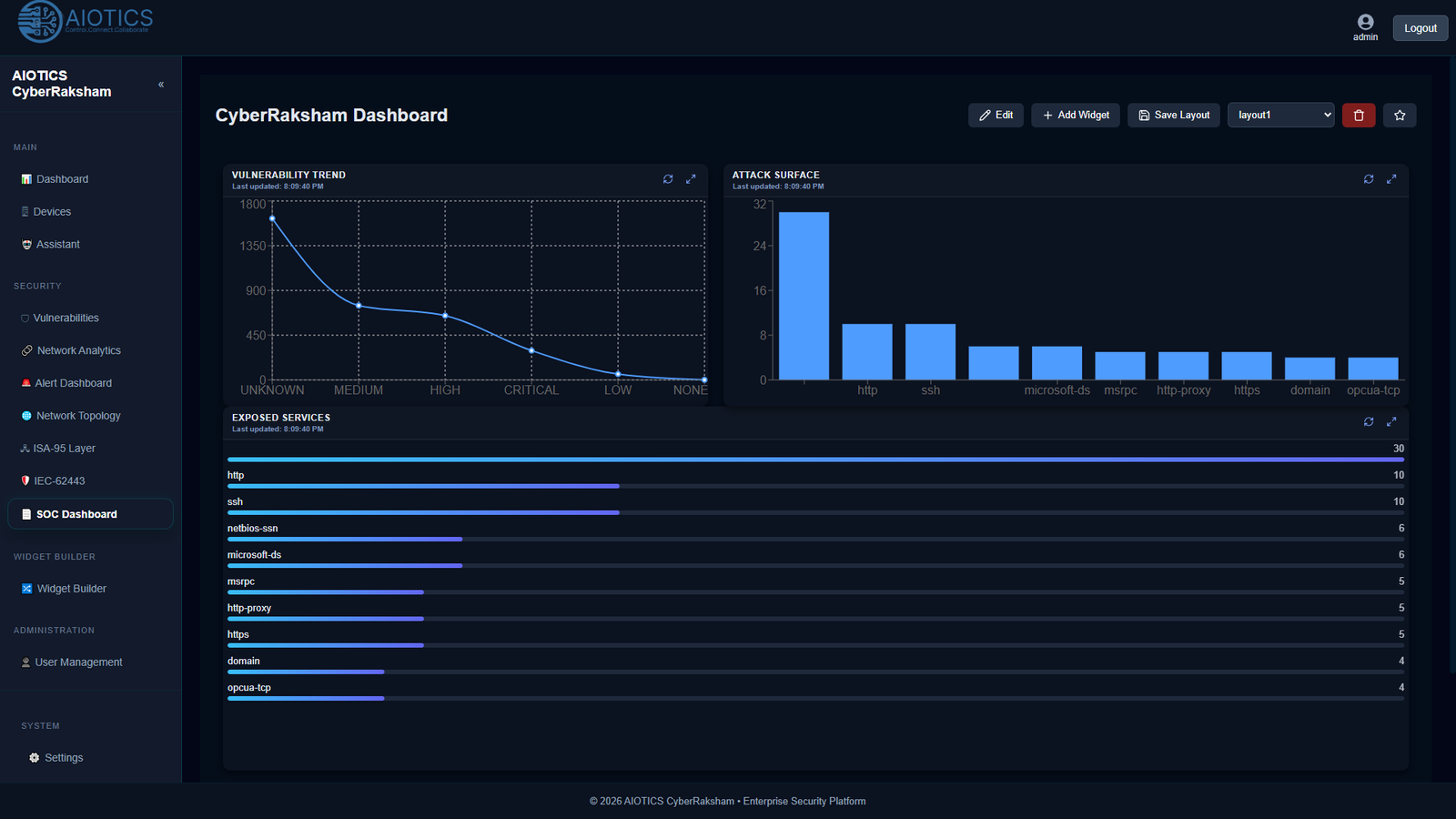The width and height of the screenshot is (1456, 819).
Task: Click the ssh bar in Attack Surface chart
Action: [x=930, y=352]
